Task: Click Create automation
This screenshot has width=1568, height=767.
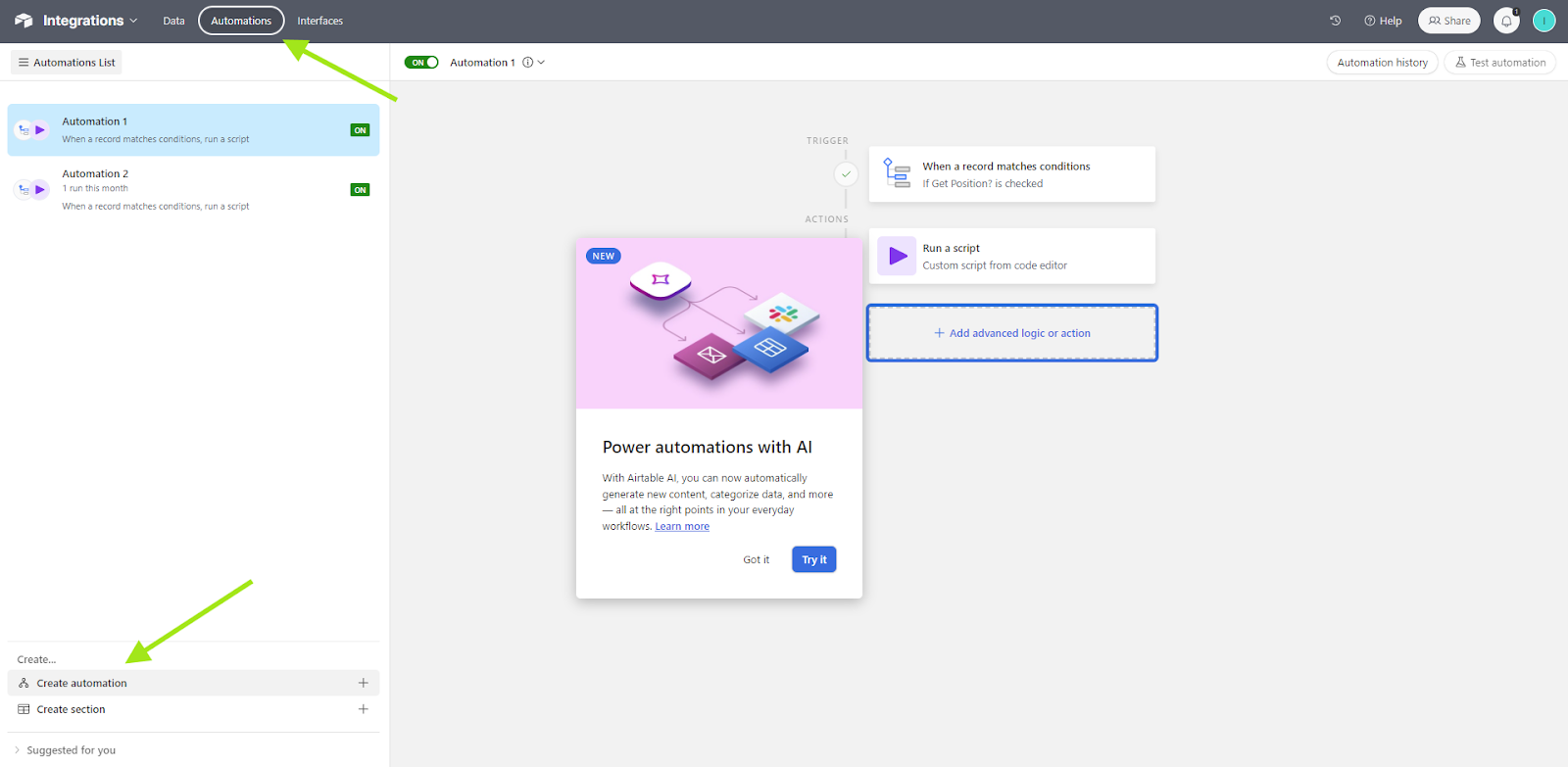Action: (193, 683)
